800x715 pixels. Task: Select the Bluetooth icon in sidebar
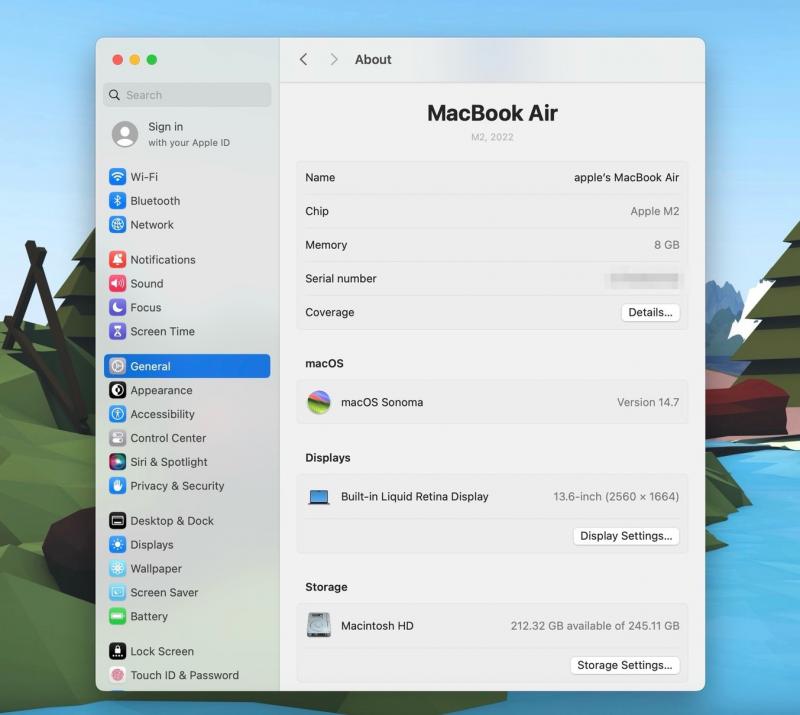[x=117, y=201]
